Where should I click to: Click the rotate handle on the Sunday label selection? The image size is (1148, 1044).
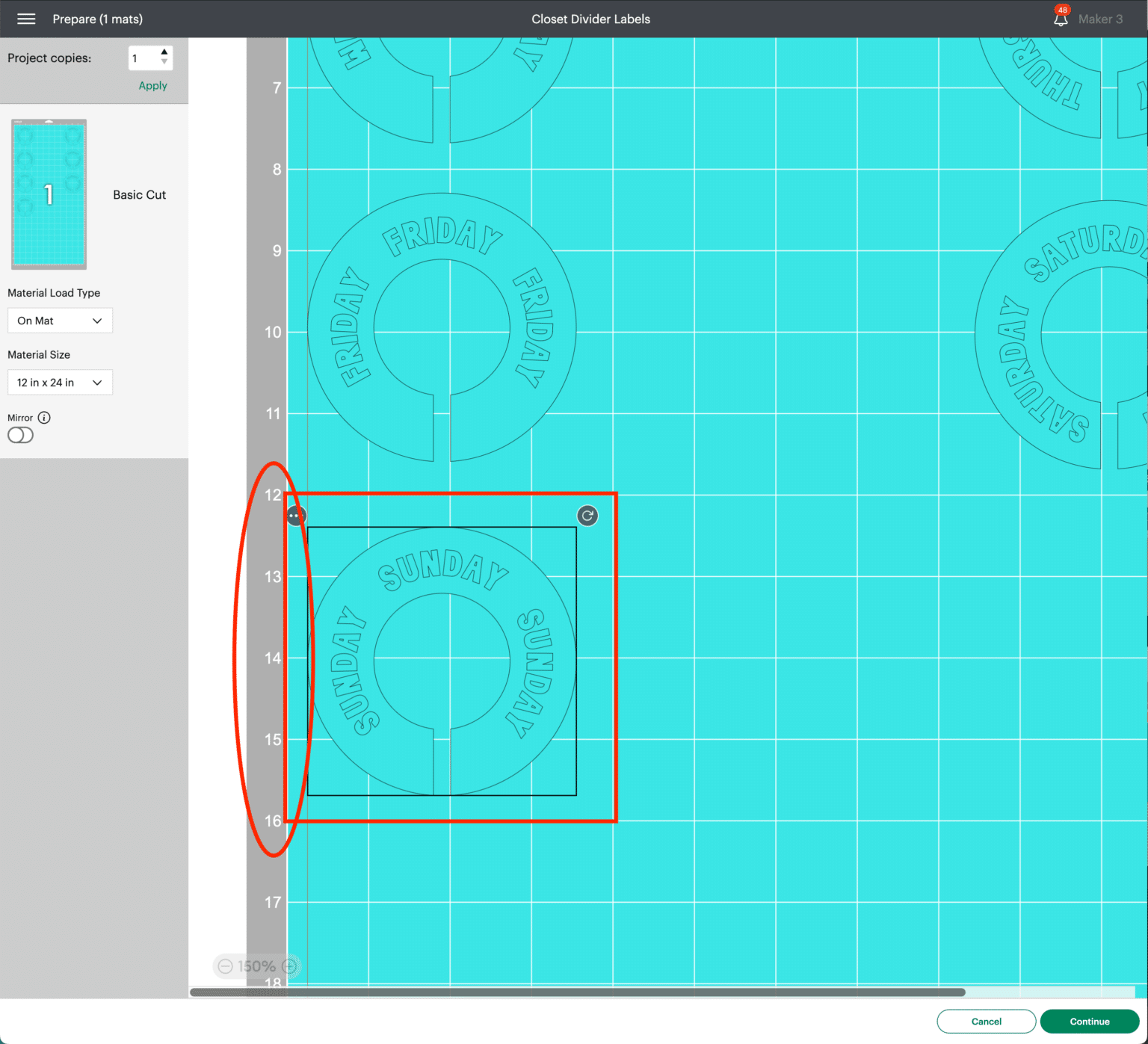[587, 515]
